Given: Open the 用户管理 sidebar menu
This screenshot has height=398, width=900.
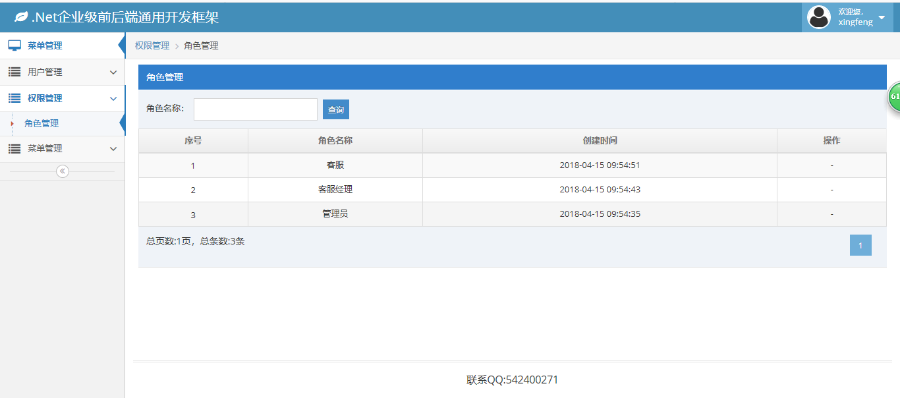Looking at the screenshot, I should [x=63, y=72].
